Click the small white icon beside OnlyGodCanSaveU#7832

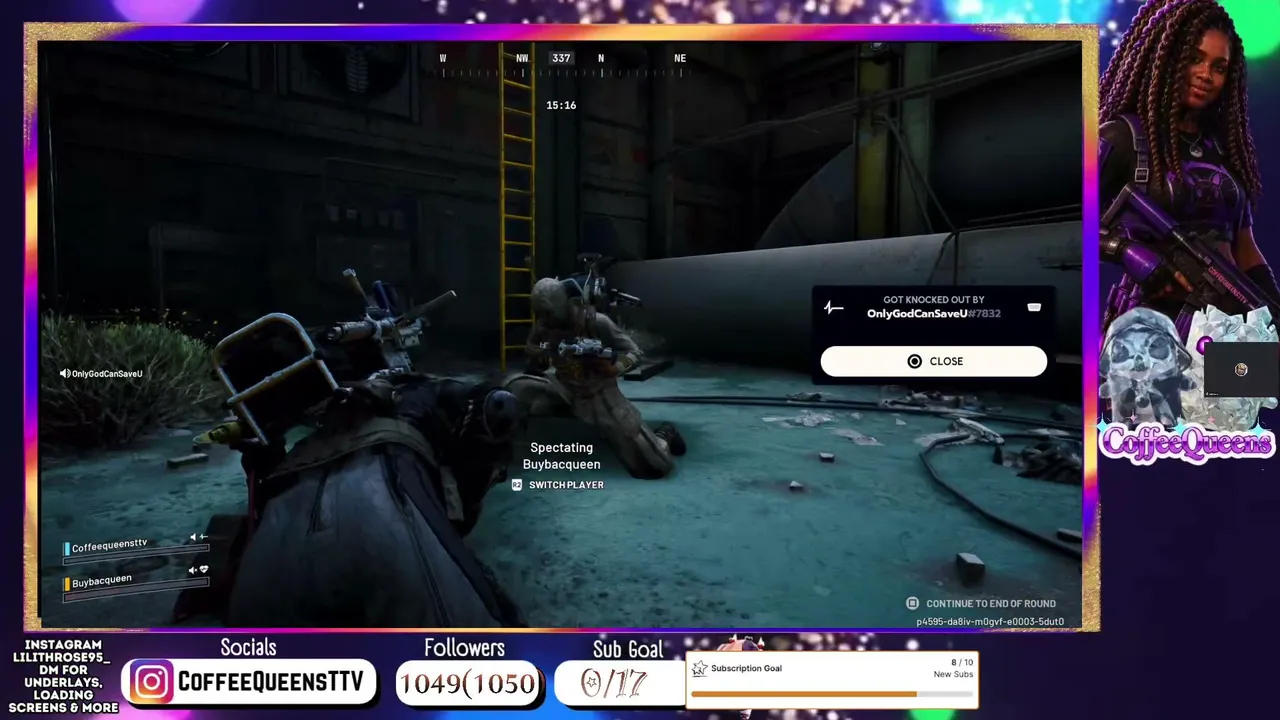pos(1034,307)
